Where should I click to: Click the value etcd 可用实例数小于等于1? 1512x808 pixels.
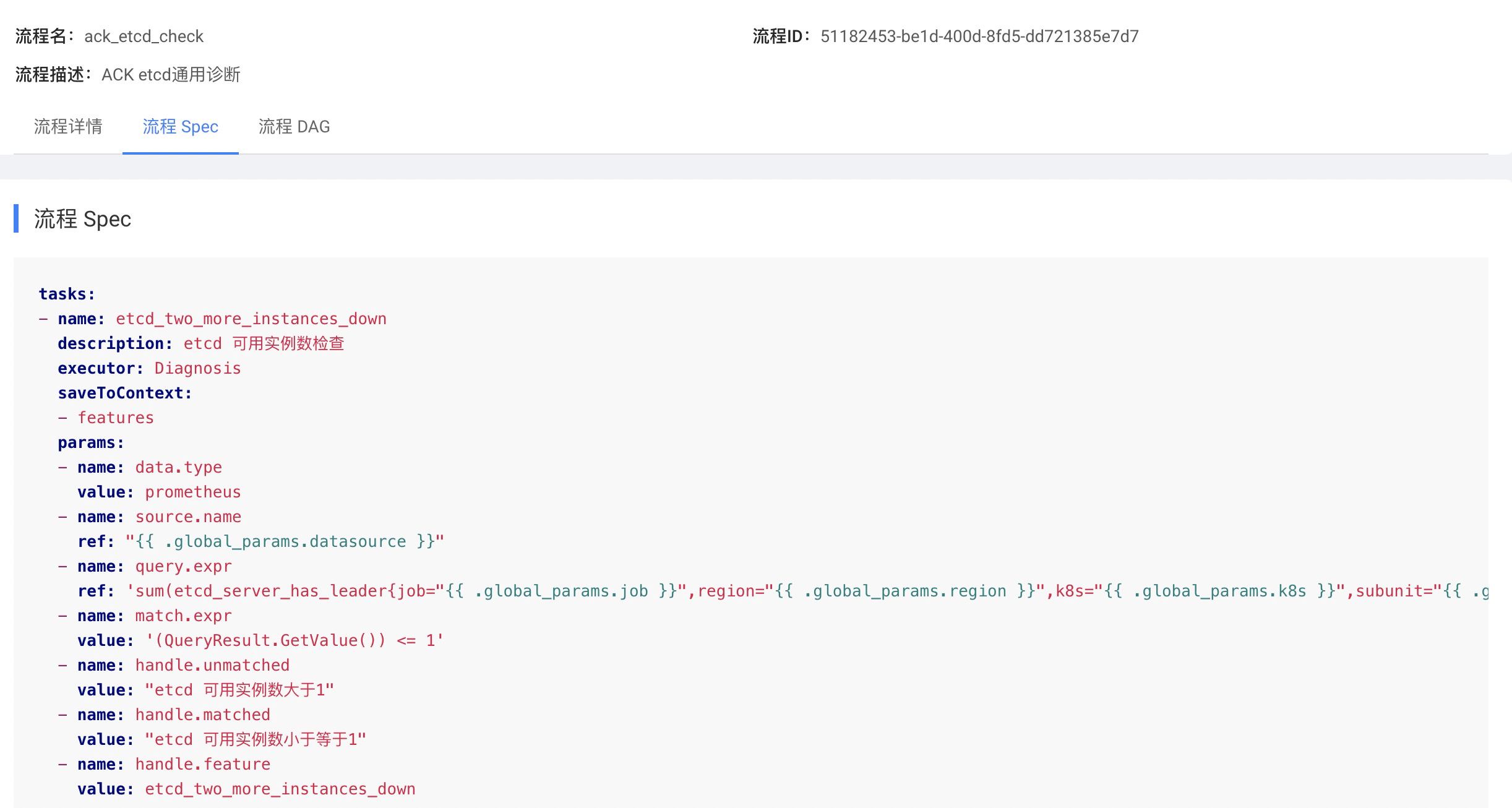click(256, 739)
